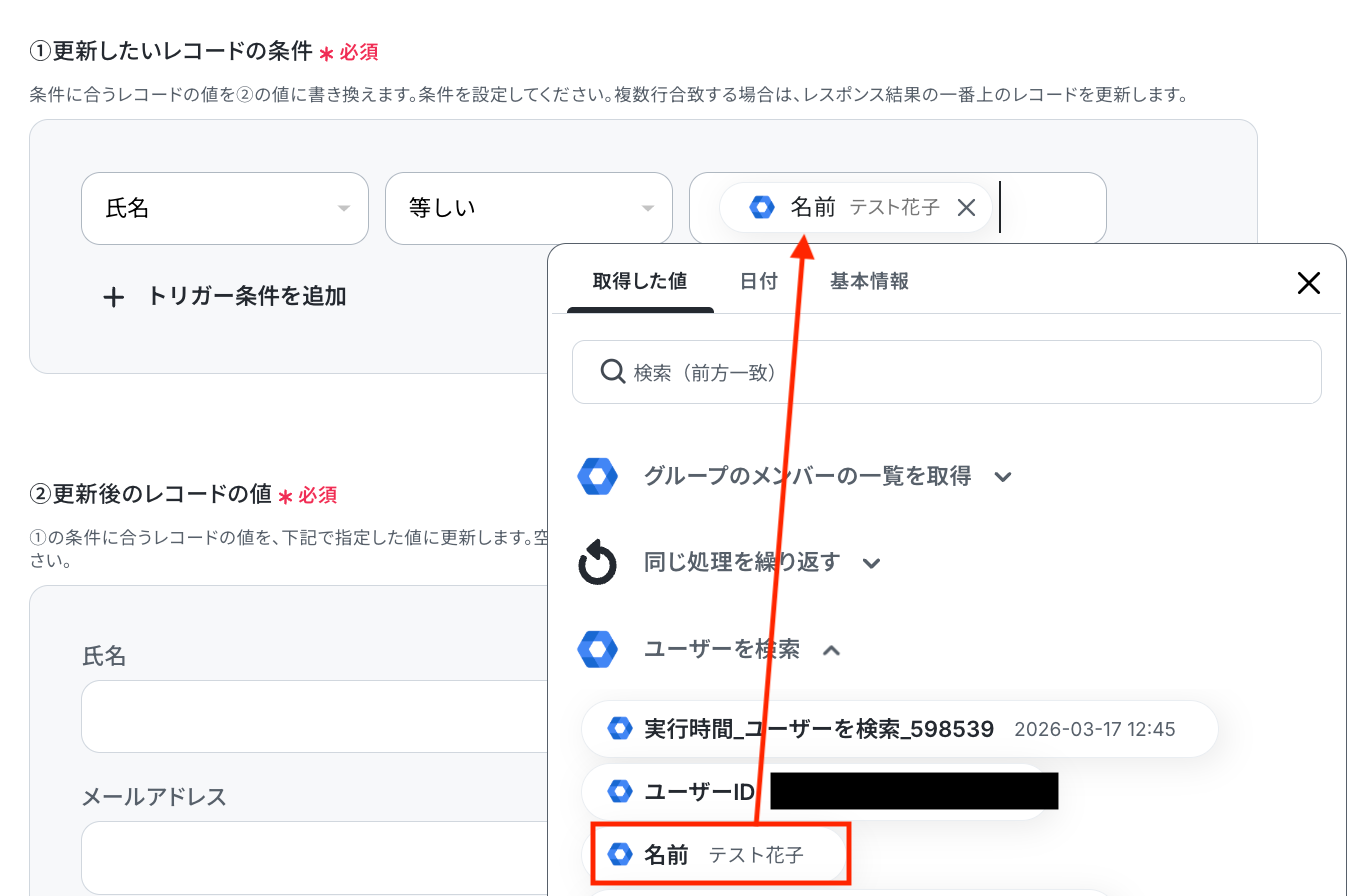
Task: Click the magnifier icon in the search box
Action: (612, 372)
